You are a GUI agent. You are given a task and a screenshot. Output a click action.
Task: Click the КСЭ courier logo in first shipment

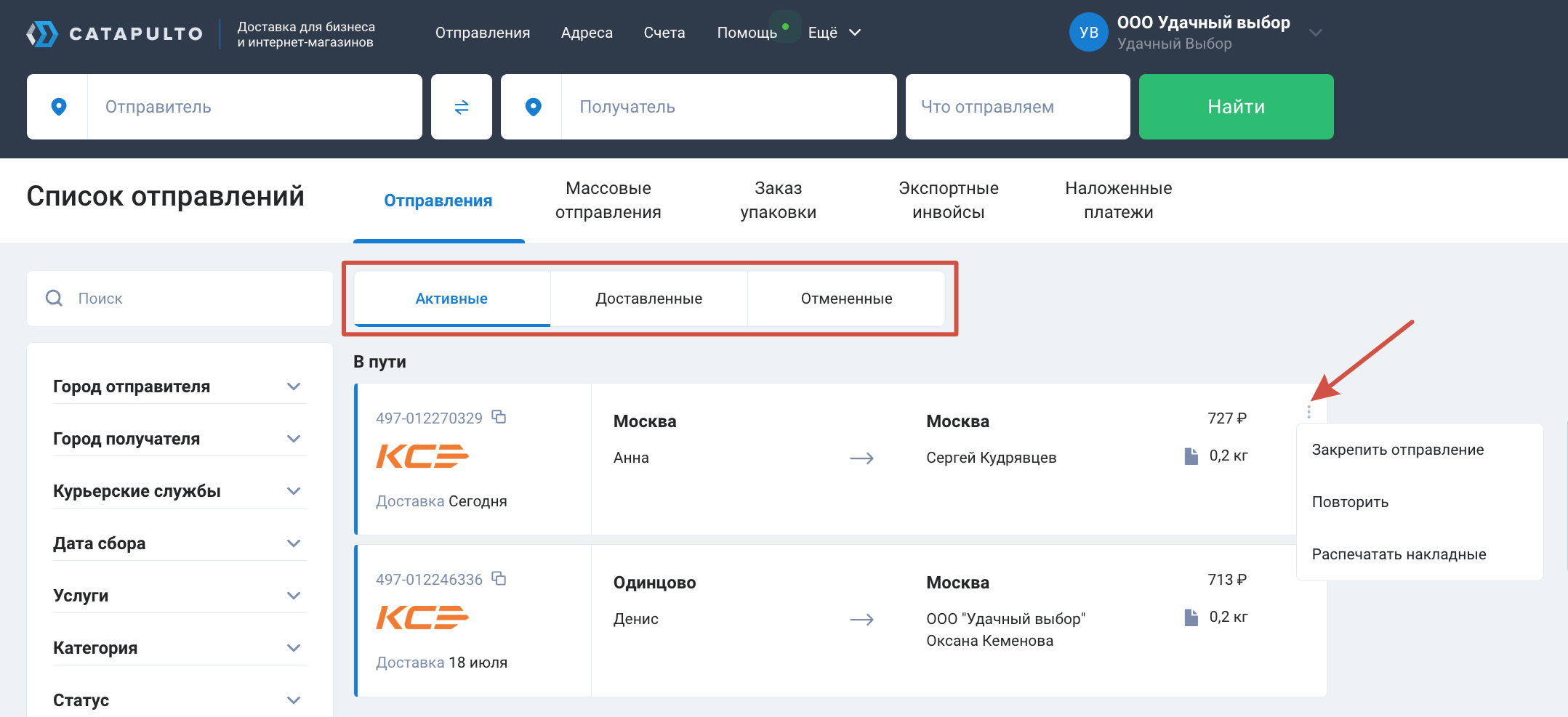pos(422,456)
